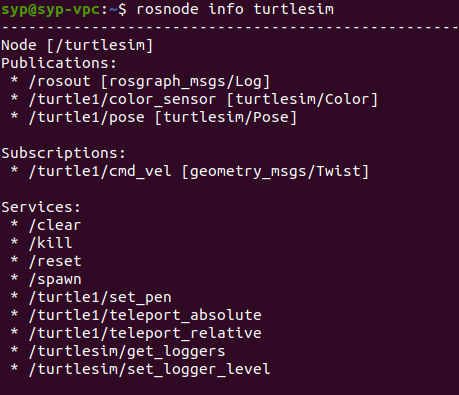Click the [turtlesim/Color] message type
Viewport: 459px width, 395px height.
pyautogui.click(x=302, y=99)
